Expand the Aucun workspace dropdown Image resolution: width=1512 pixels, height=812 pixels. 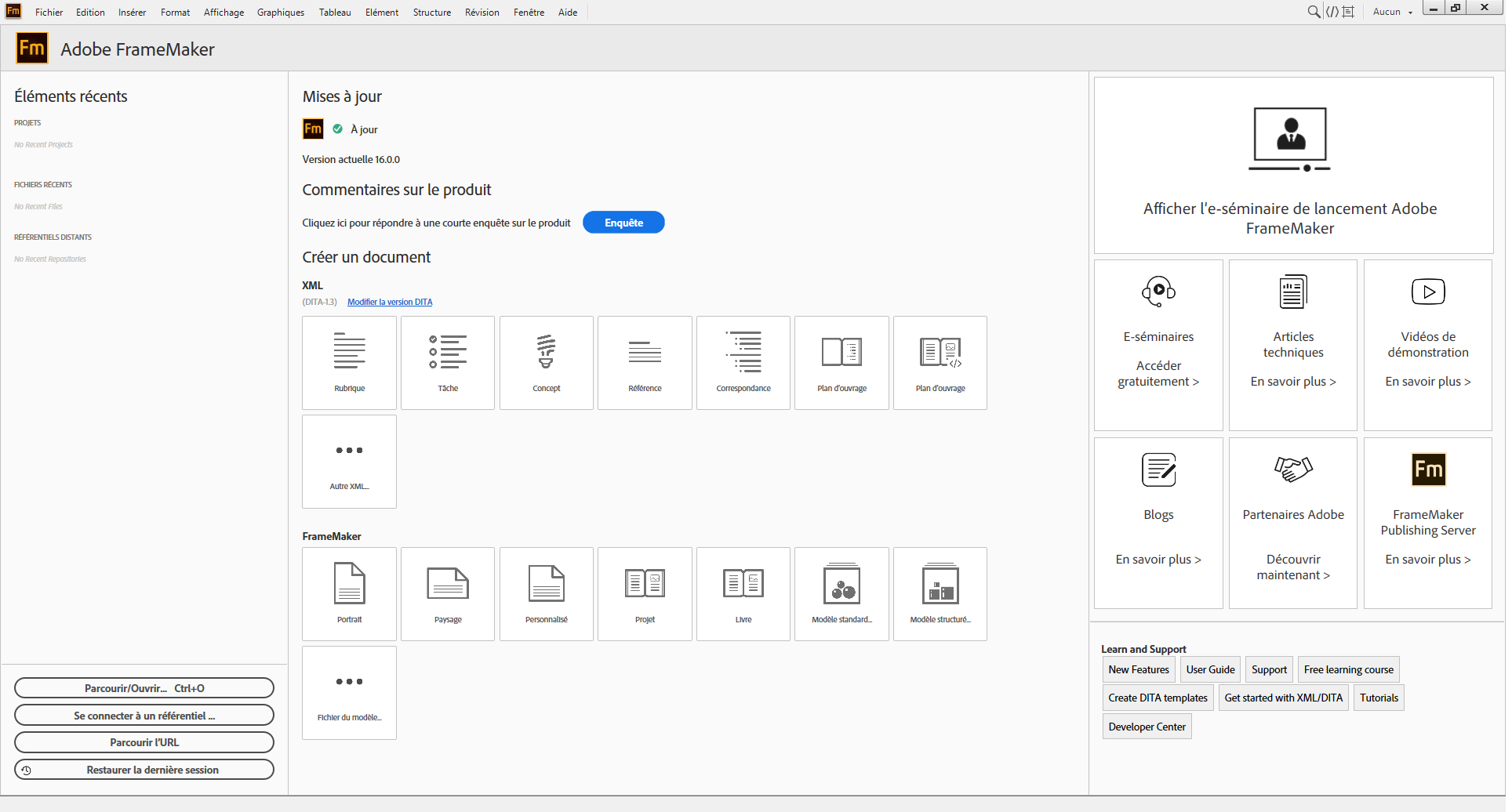pos(1392,12)
